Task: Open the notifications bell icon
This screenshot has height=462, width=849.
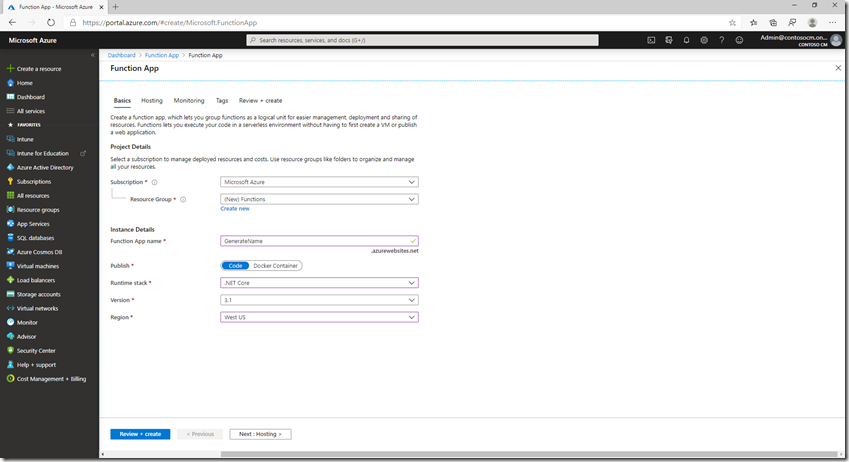Action: (x=686, y=41)
